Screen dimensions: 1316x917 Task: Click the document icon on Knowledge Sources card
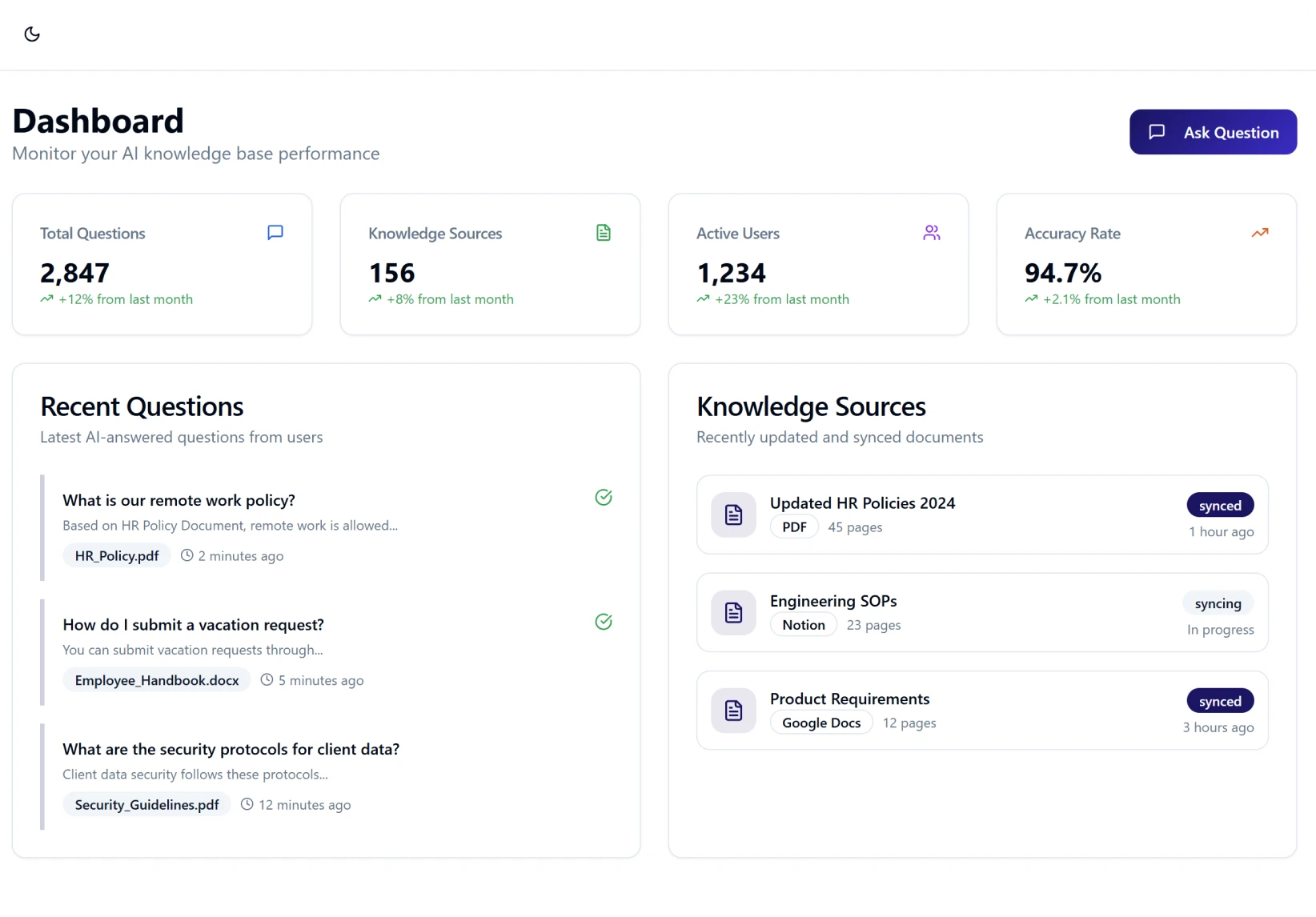[603, 232]
